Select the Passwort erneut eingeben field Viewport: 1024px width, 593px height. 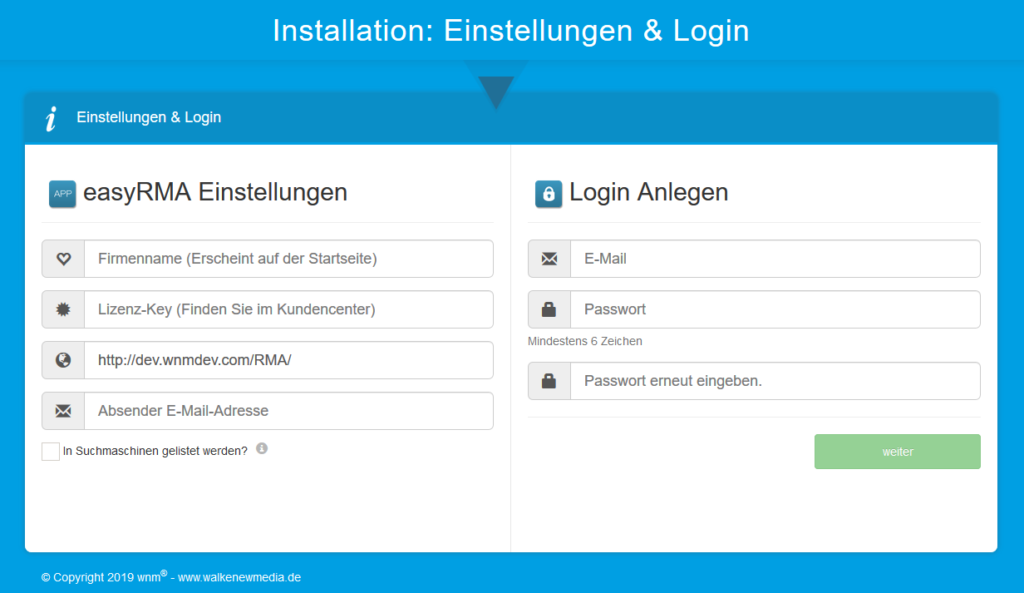pos(775,381)
